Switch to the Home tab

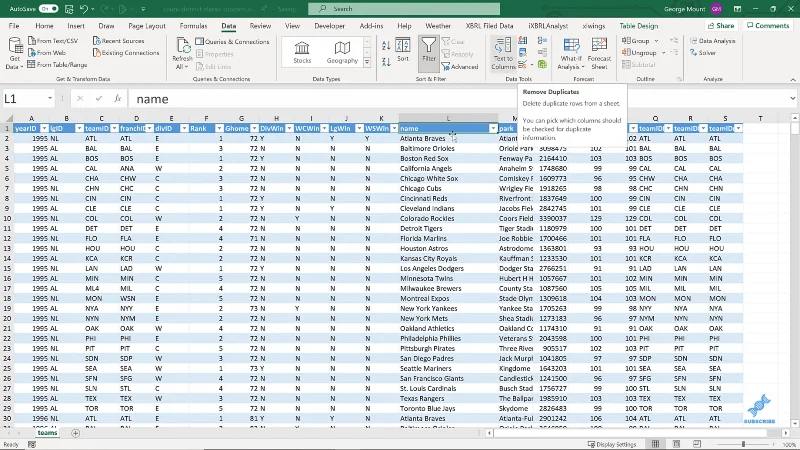pos(44,26)
